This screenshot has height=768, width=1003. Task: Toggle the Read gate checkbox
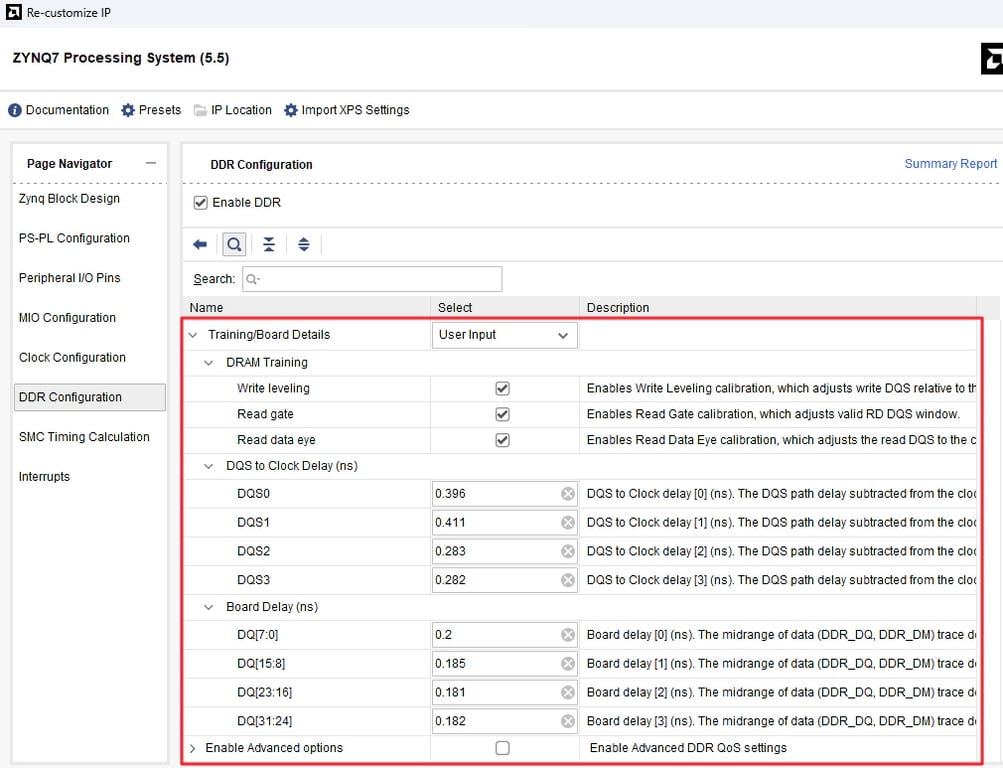click(x=502, y=414)
